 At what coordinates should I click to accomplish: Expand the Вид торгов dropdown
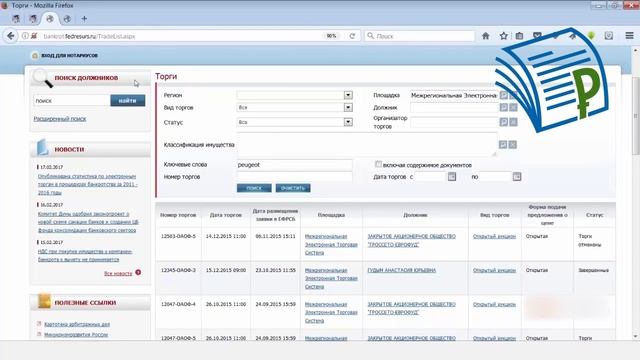pyautogui.click(x=348, y=107)
